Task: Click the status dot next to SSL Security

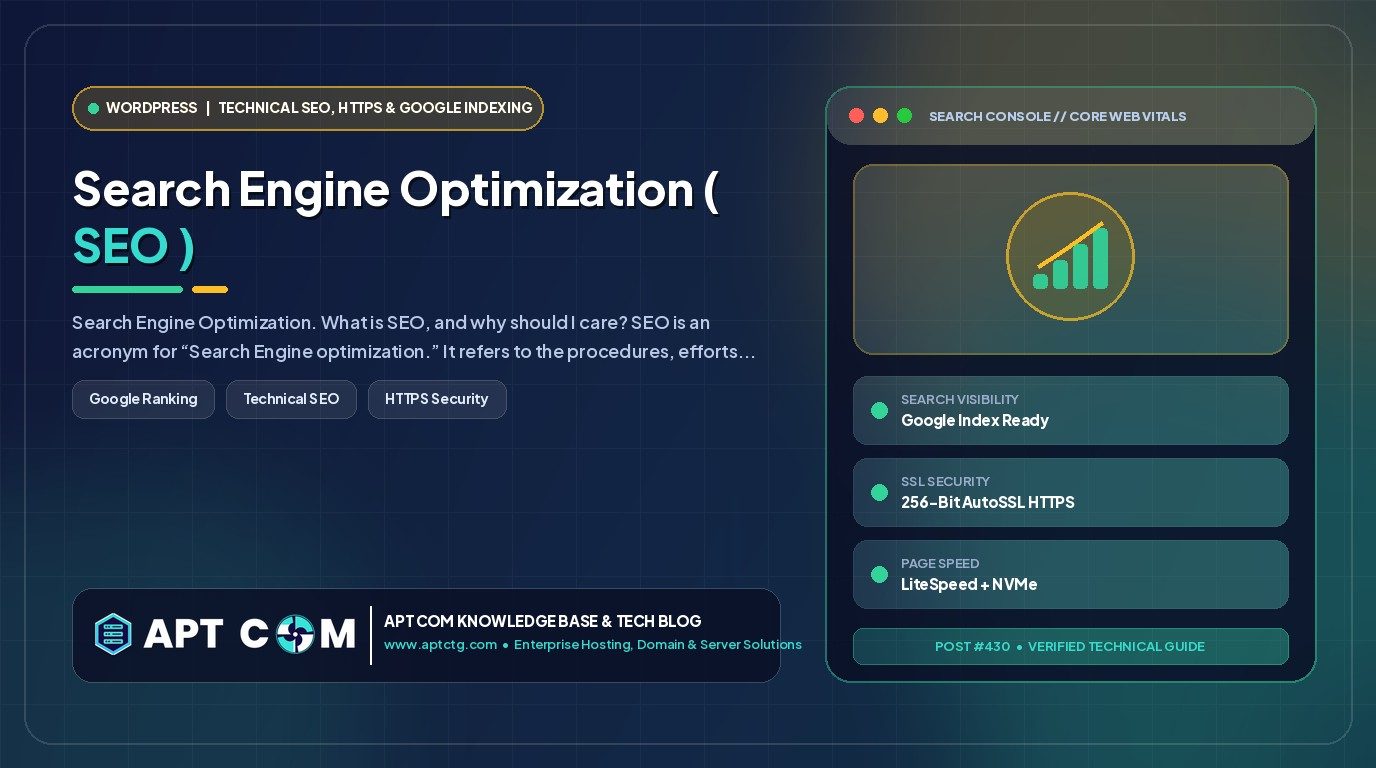Action: point(879,492)
